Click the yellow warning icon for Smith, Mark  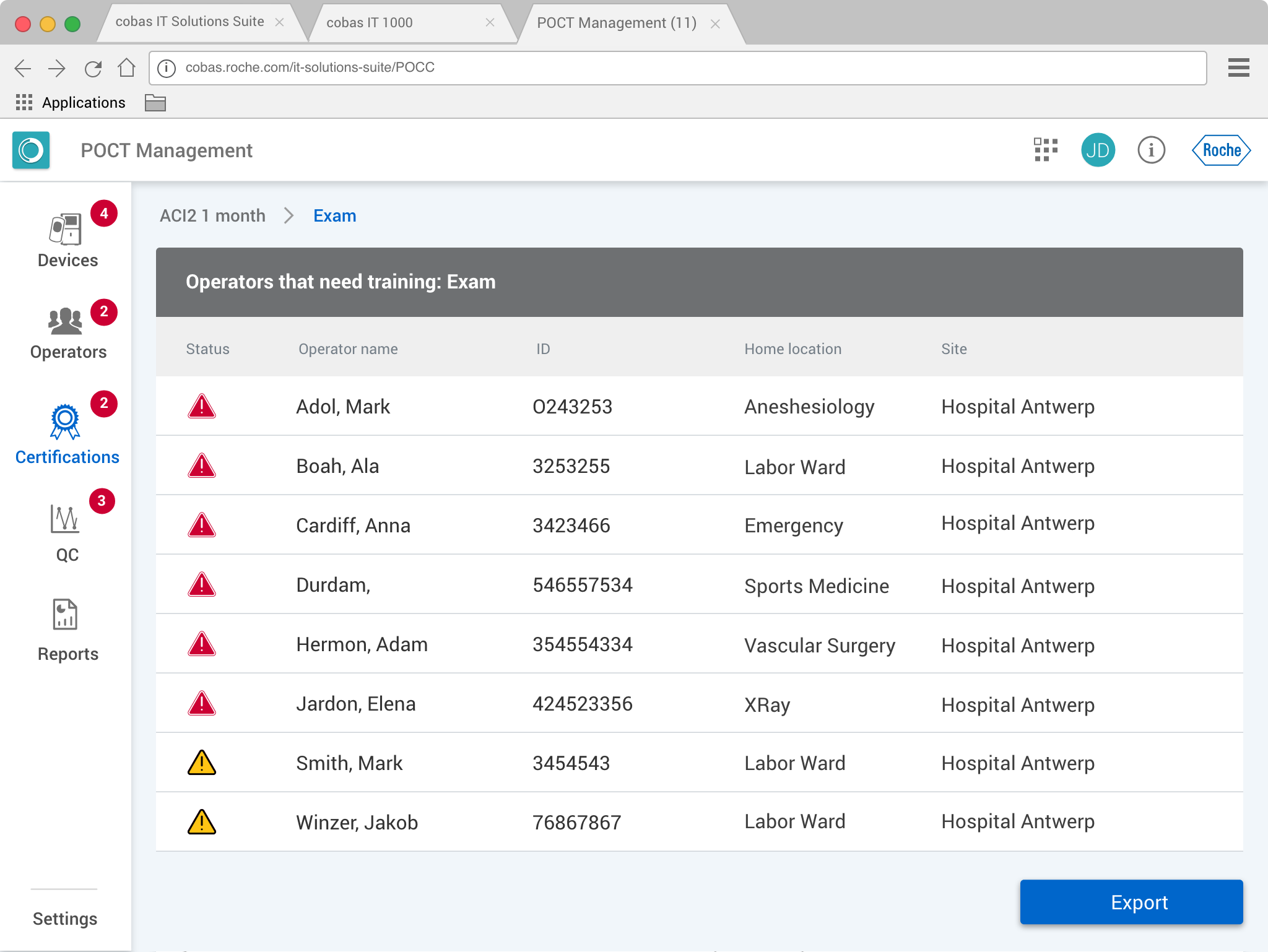point(202,763)
